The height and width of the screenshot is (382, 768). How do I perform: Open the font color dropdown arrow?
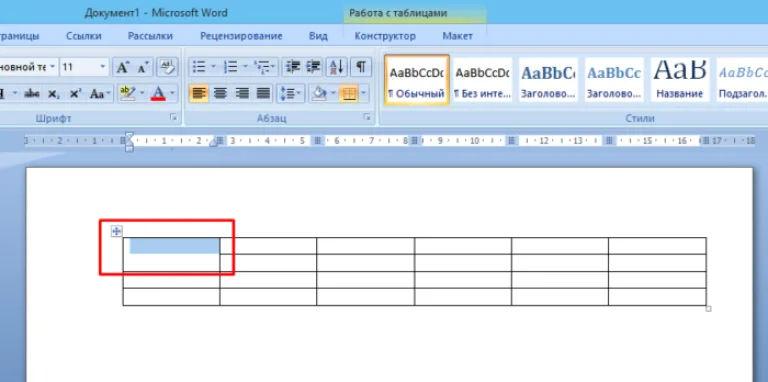point(172,94)
